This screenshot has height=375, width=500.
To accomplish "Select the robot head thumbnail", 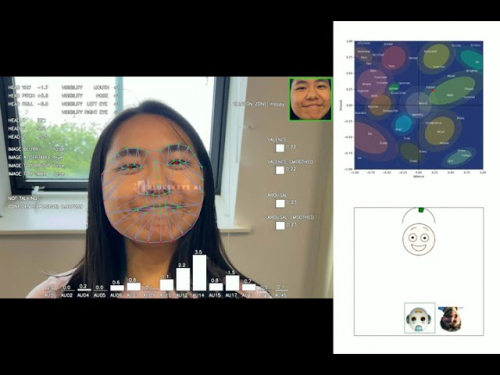I will click(x=420, y=318).
